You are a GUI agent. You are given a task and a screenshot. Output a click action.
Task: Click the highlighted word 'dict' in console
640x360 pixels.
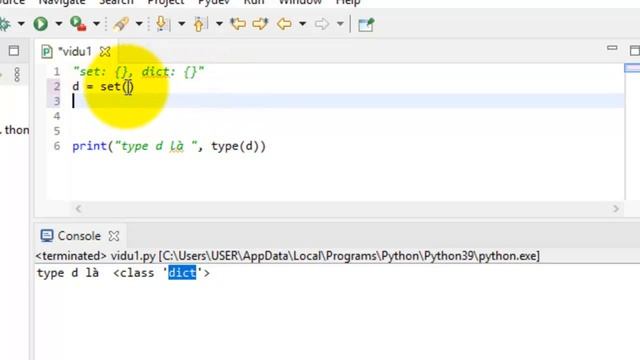coord(182,273)
